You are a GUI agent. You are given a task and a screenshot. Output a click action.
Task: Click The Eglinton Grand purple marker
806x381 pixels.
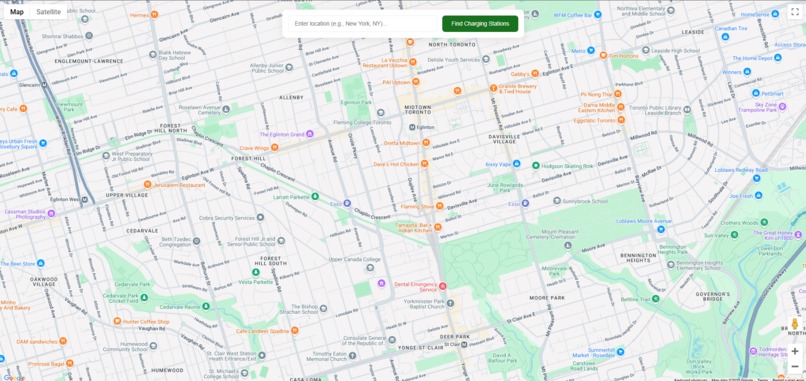pyautogui.click(x=310, y=134)
